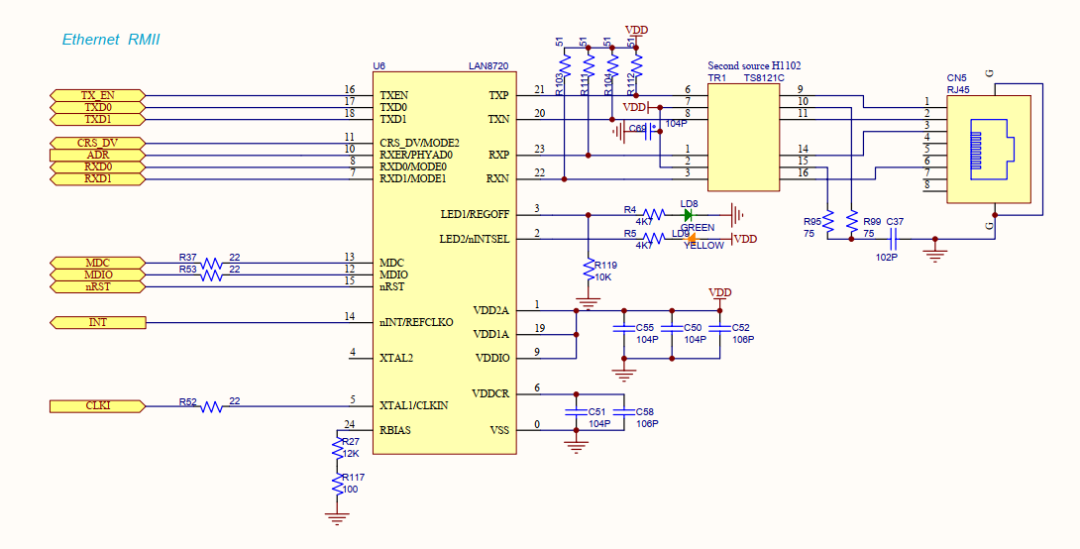Select the R4 resistor symbol

click(x=653, y=215)
